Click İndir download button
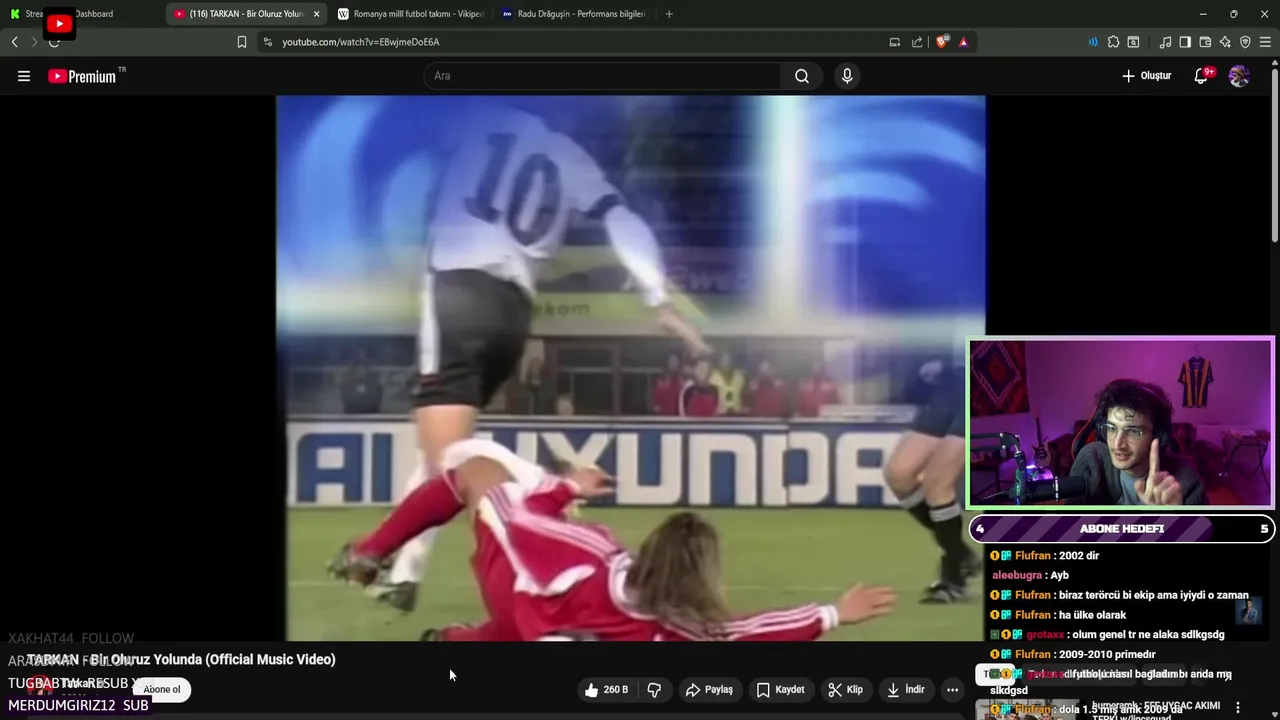 tap(905, 690)
